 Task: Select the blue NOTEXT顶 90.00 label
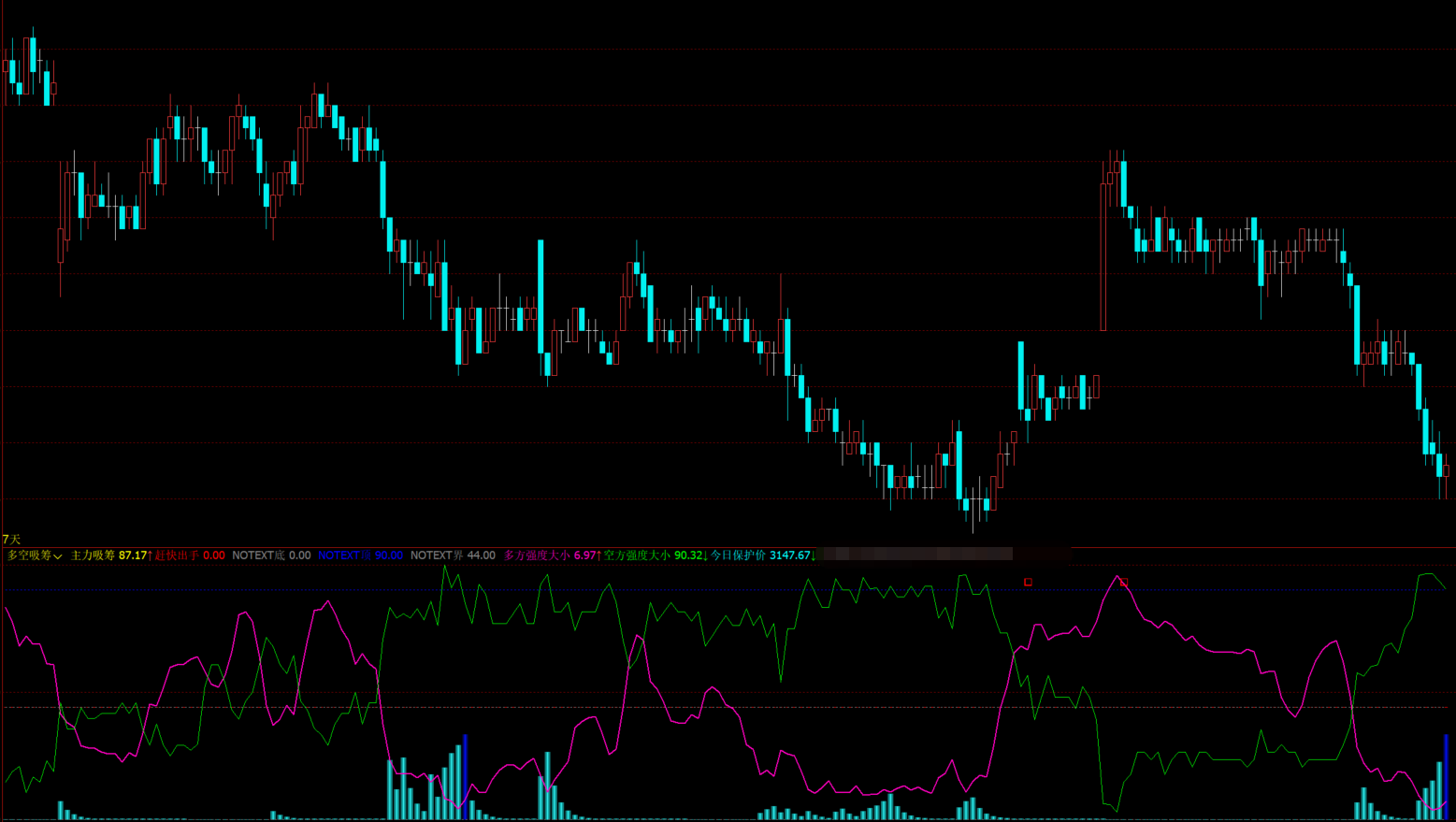[360, 555]
